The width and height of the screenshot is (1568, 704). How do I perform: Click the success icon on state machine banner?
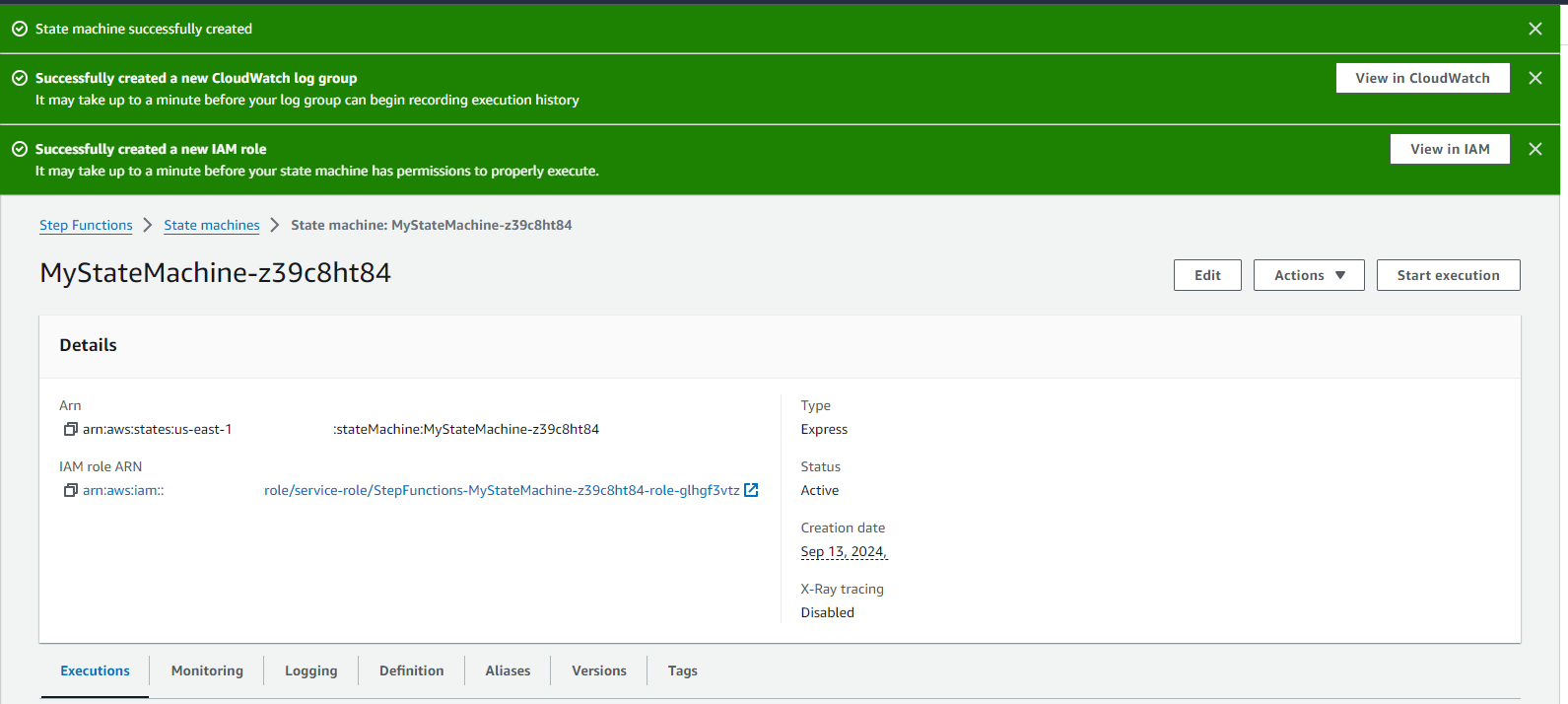click(19, 29)
